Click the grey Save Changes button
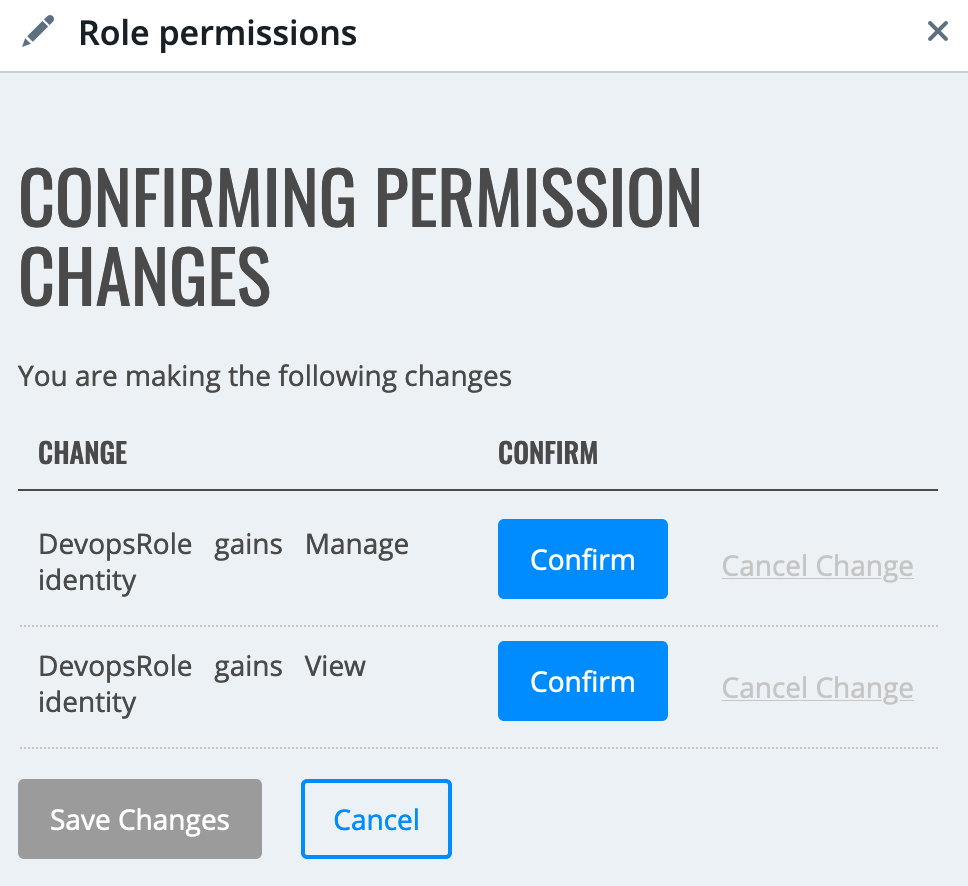The height and width of the screenshot is (886, 968). click(x=140, y=819)
